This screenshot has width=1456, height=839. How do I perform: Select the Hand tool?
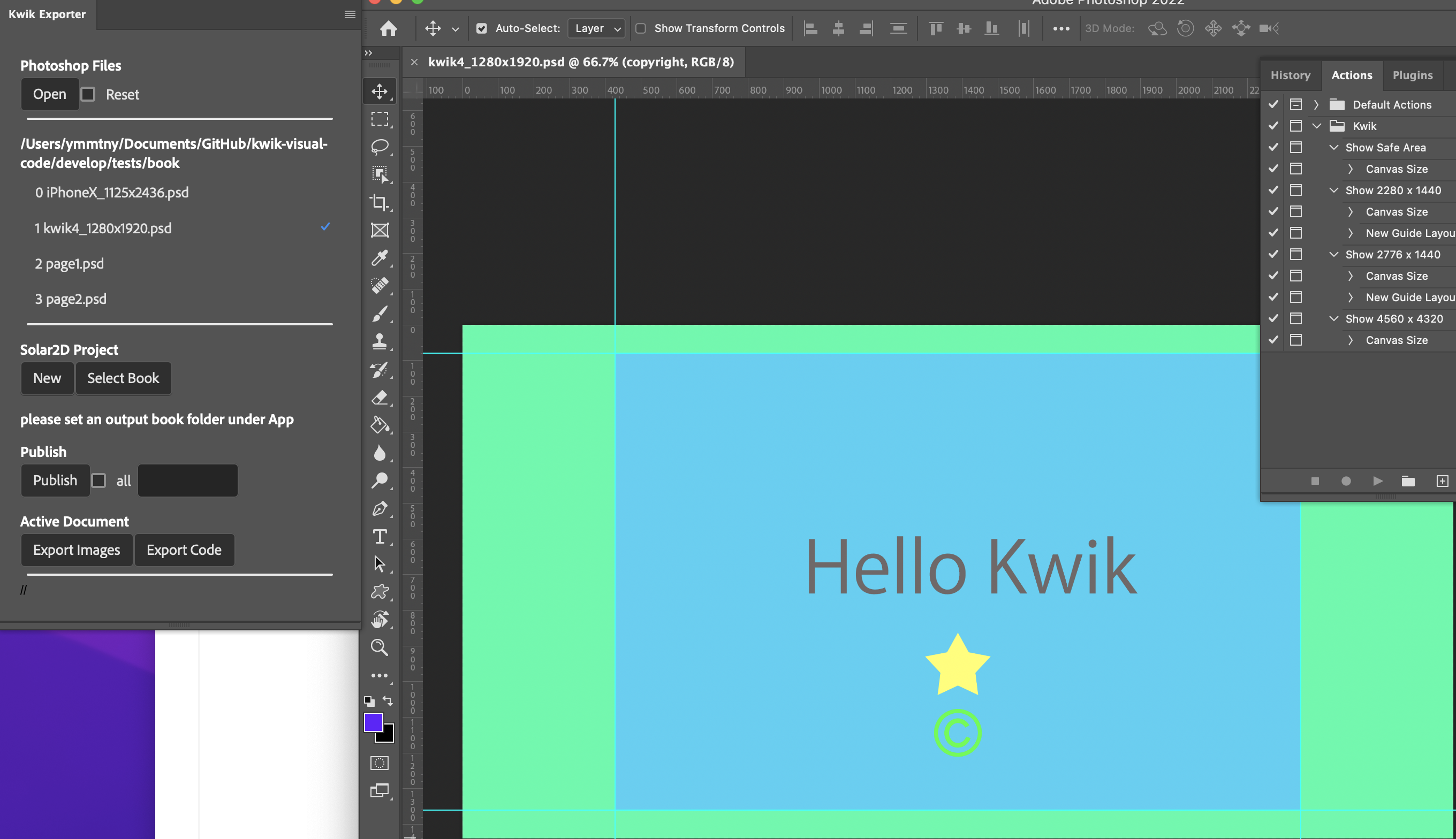coord(380,620)
